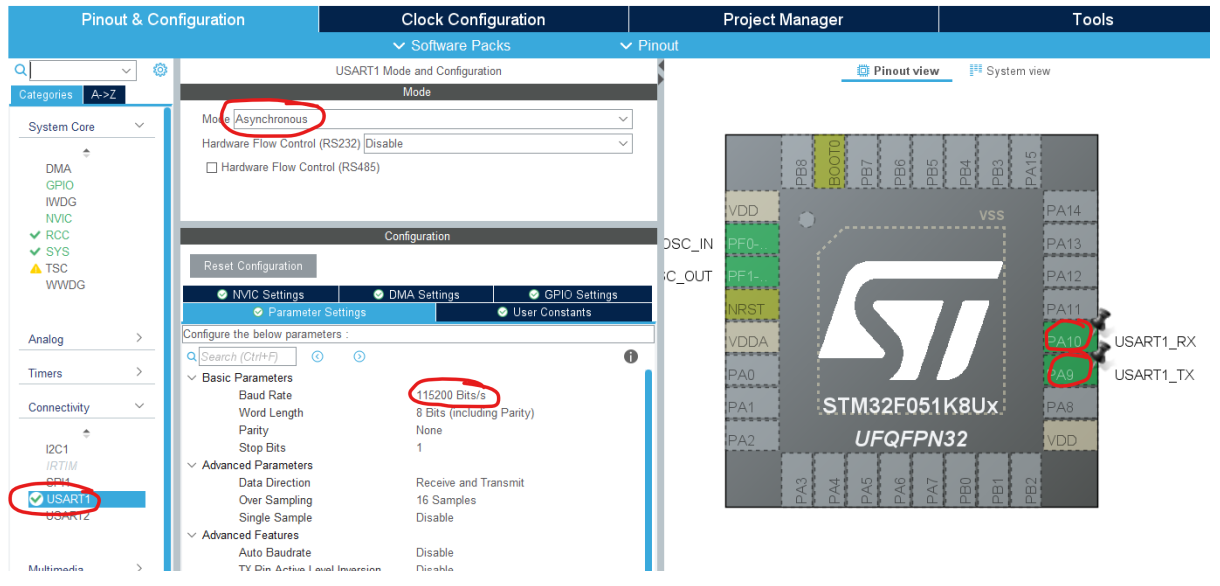The height and width of the screenshot is (586, 1220).
Task: Click the configuration panel vertical scrollbar
Action: [647, 470]
